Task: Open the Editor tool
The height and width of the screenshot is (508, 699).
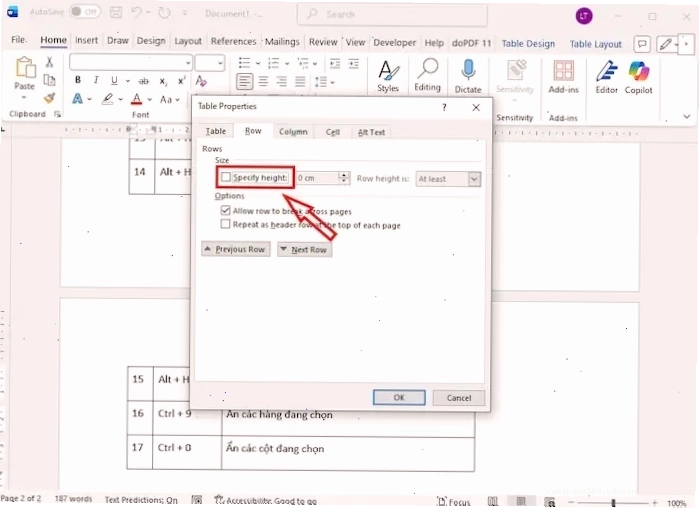Action: 607,77
